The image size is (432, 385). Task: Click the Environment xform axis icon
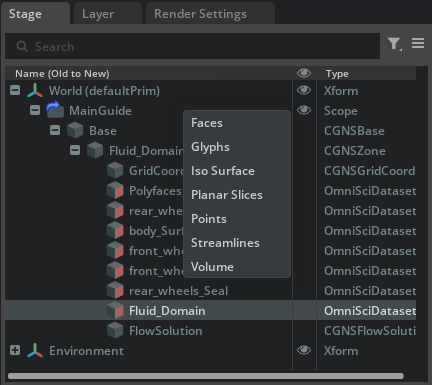35,351
